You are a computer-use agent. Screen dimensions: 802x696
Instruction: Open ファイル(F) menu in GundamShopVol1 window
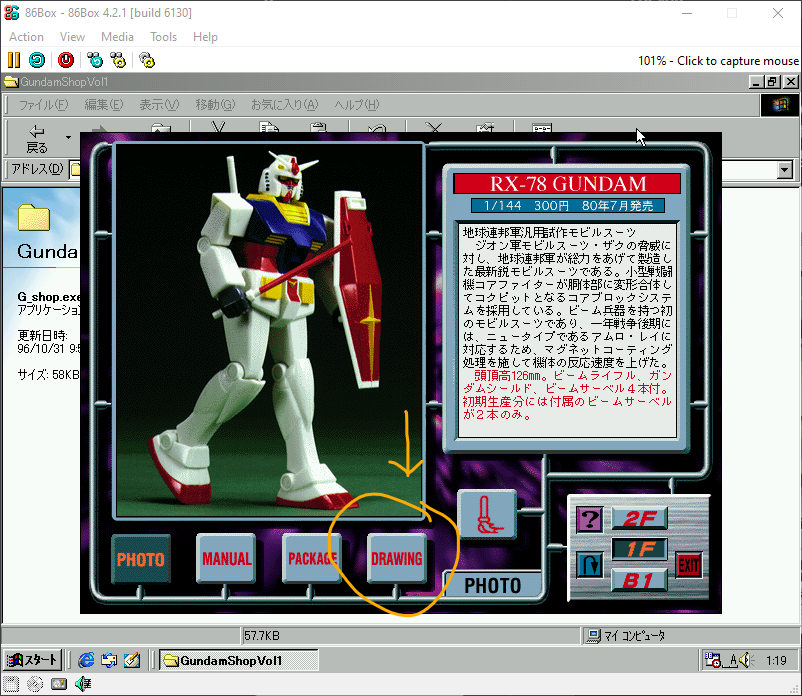(x=43, y=105)
